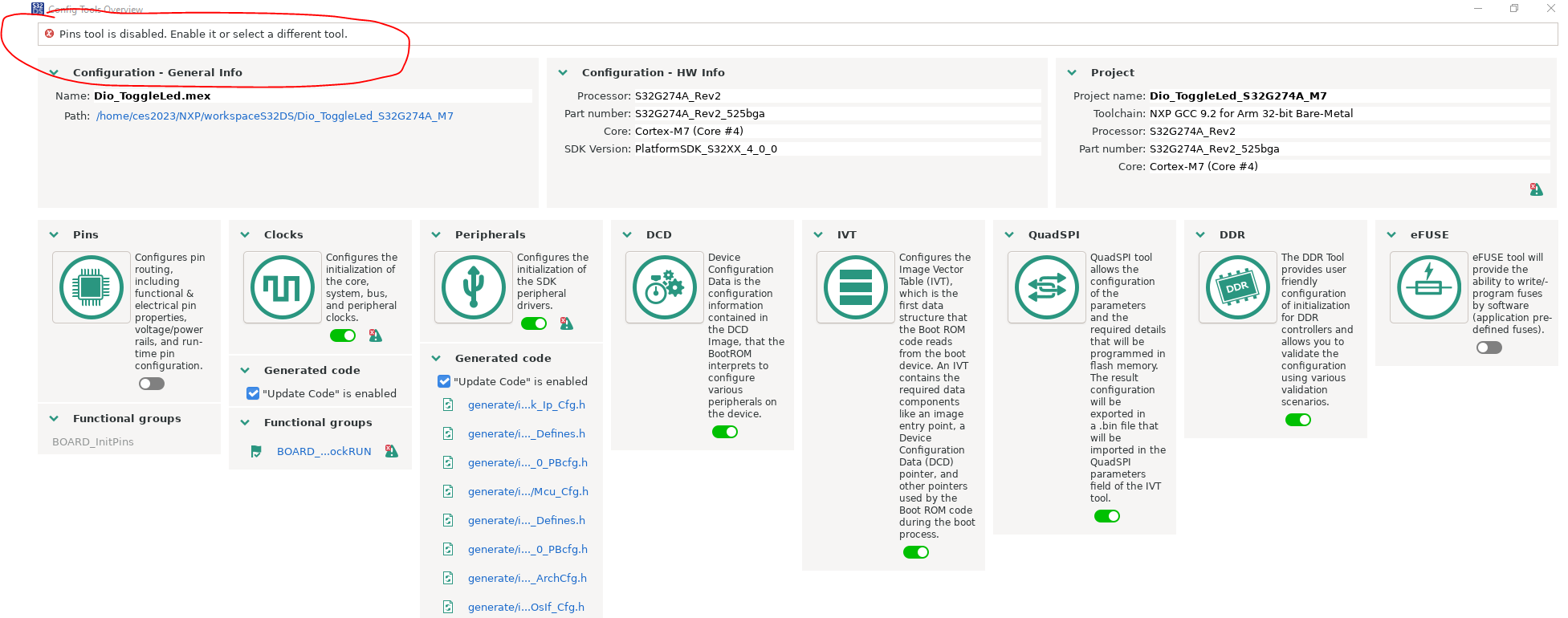Disable the Peripherals tool toggle

[x=534, y=323]
